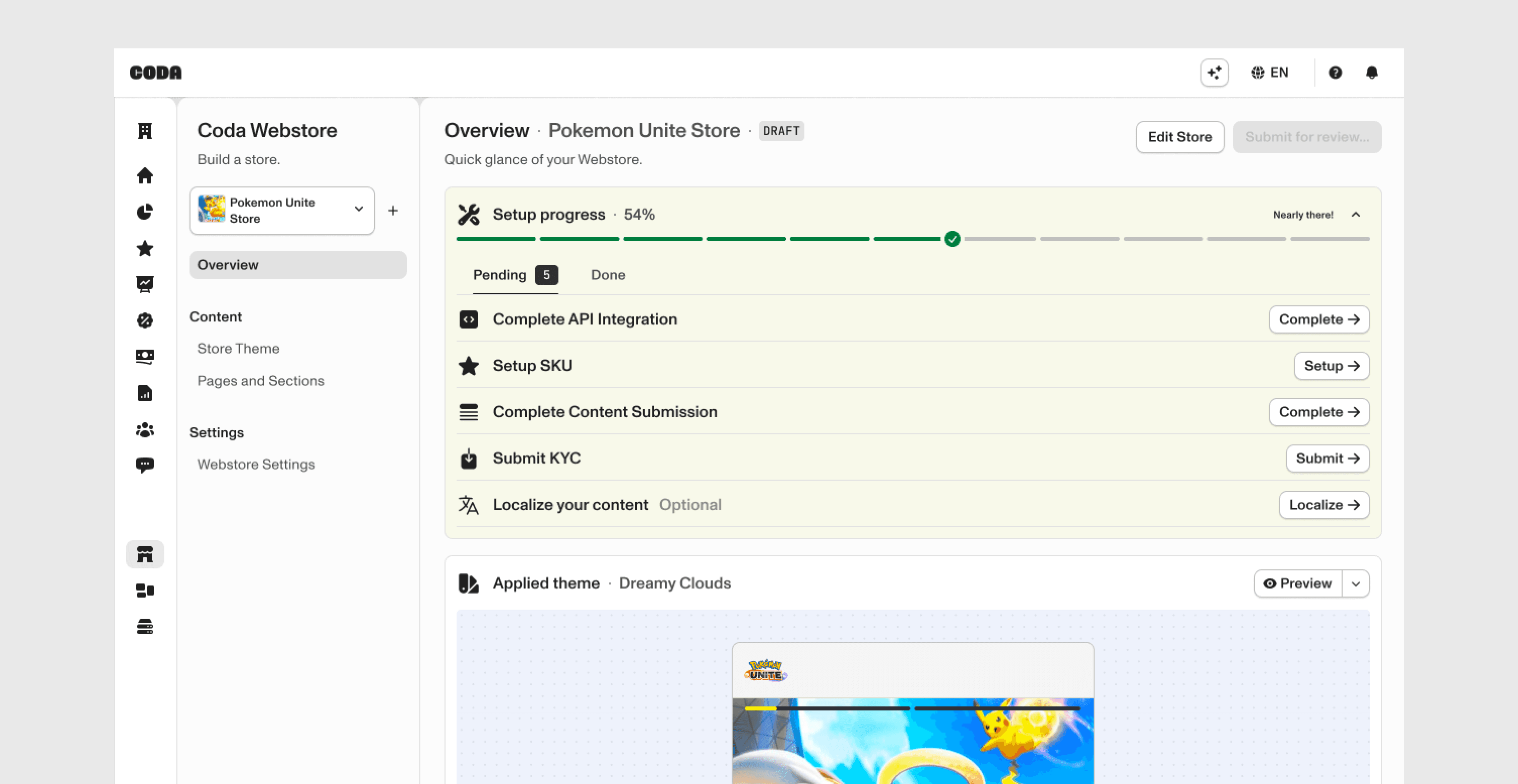
Task: Click the Content Submission lines icon
Action: tap(469, 412)
